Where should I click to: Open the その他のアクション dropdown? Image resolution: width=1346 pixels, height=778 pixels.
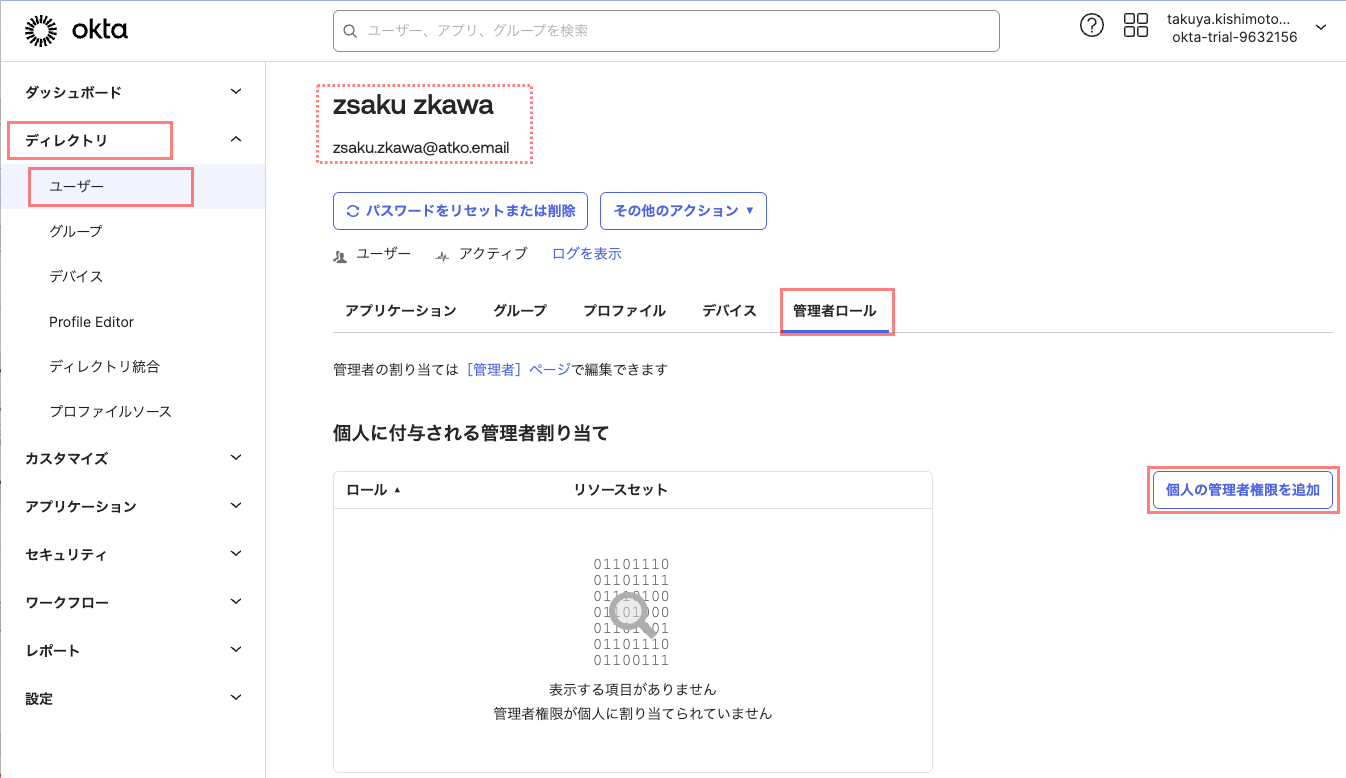683,211
